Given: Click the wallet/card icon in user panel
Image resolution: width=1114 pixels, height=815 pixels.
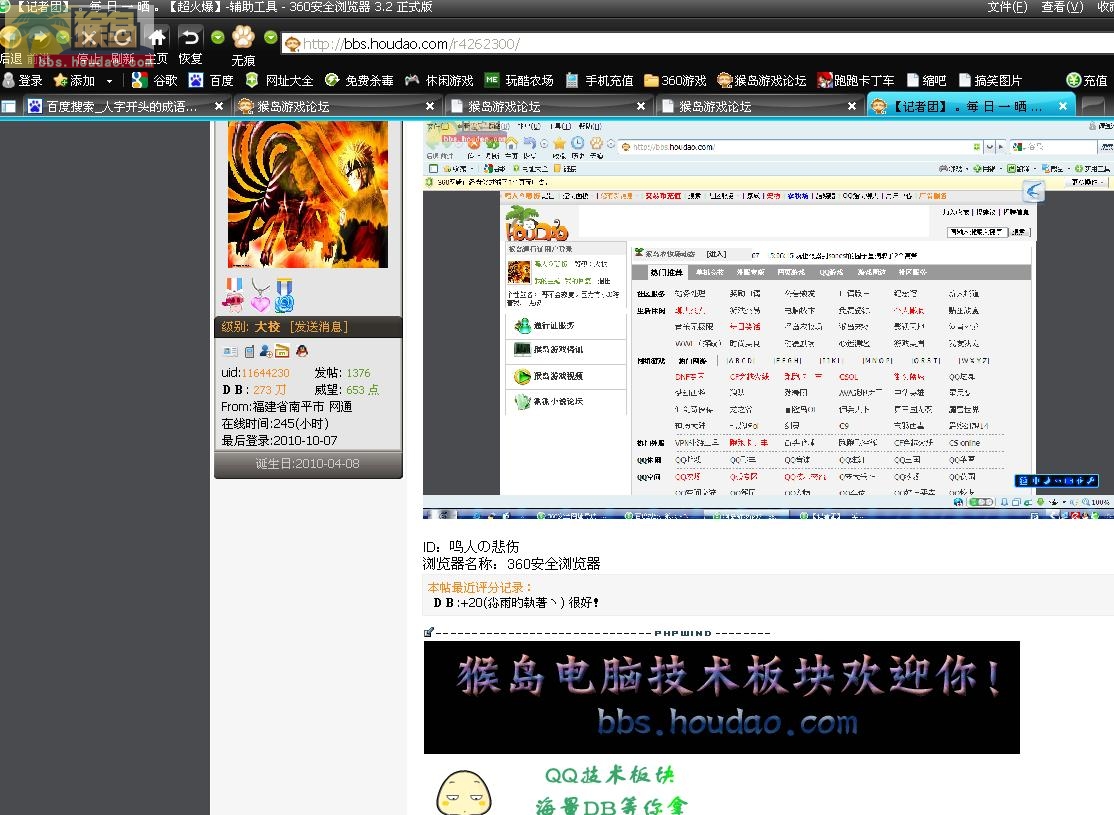Looking at the screenshot, I should pyautogui.click(x=282, y=351).
